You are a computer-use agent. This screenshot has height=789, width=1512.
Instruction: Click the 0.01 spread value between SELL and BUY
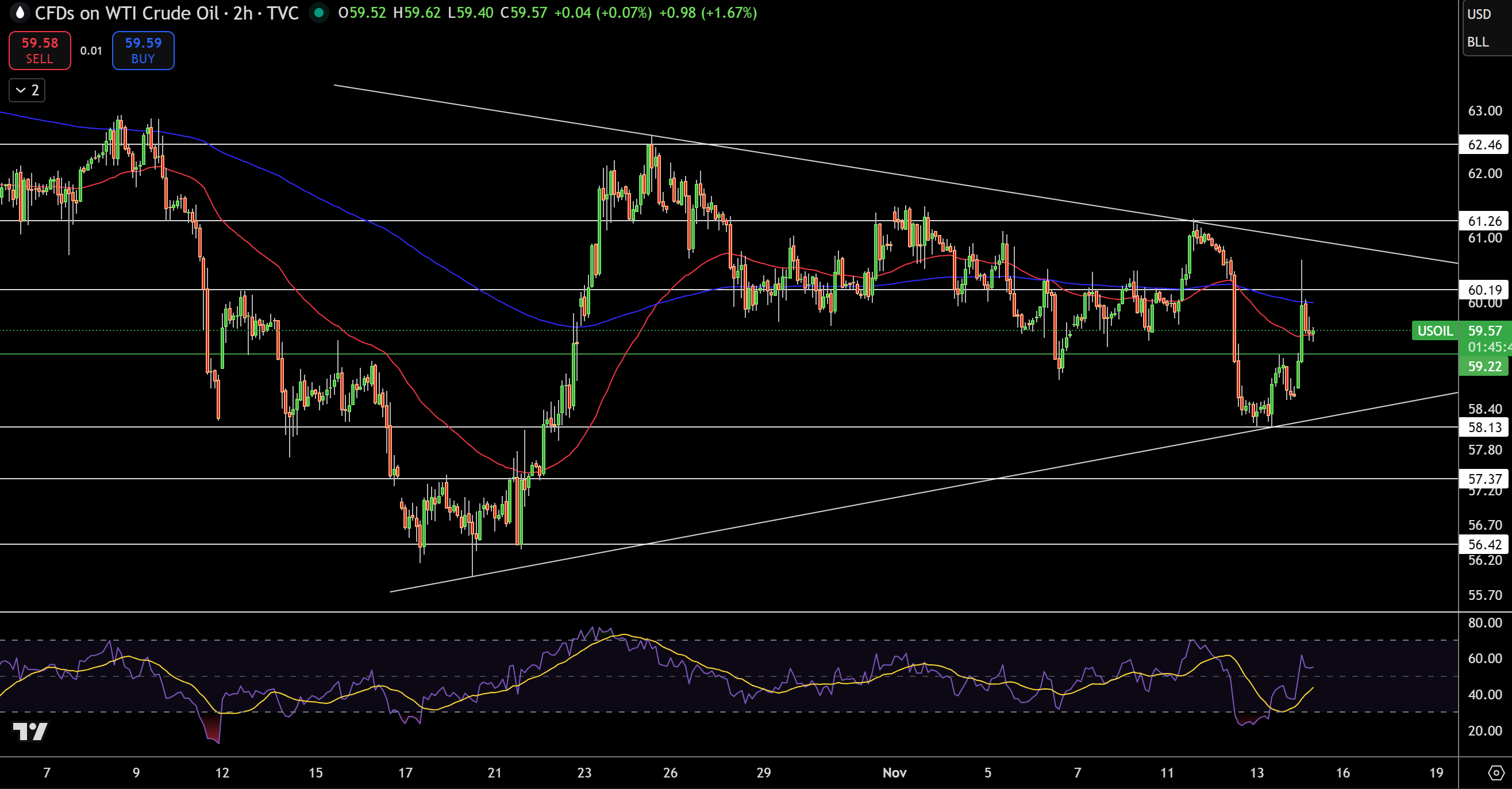pyautogui.click(x=91, y=51)
